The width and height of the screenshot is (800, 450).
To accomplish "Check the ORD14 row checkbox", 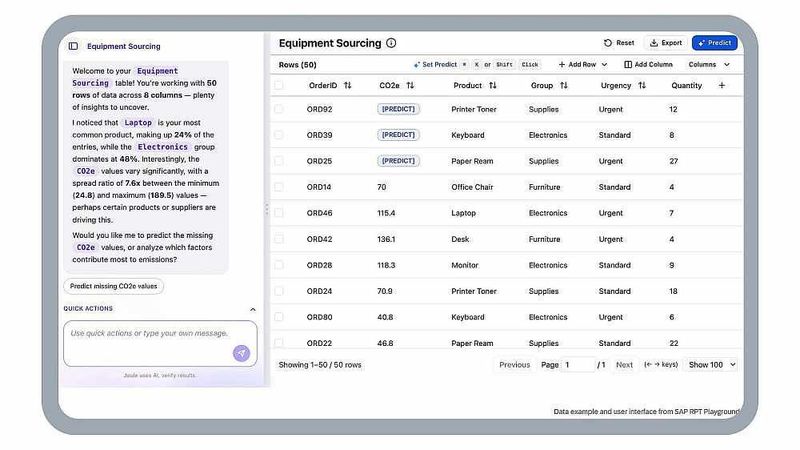I will click(279, 187).
